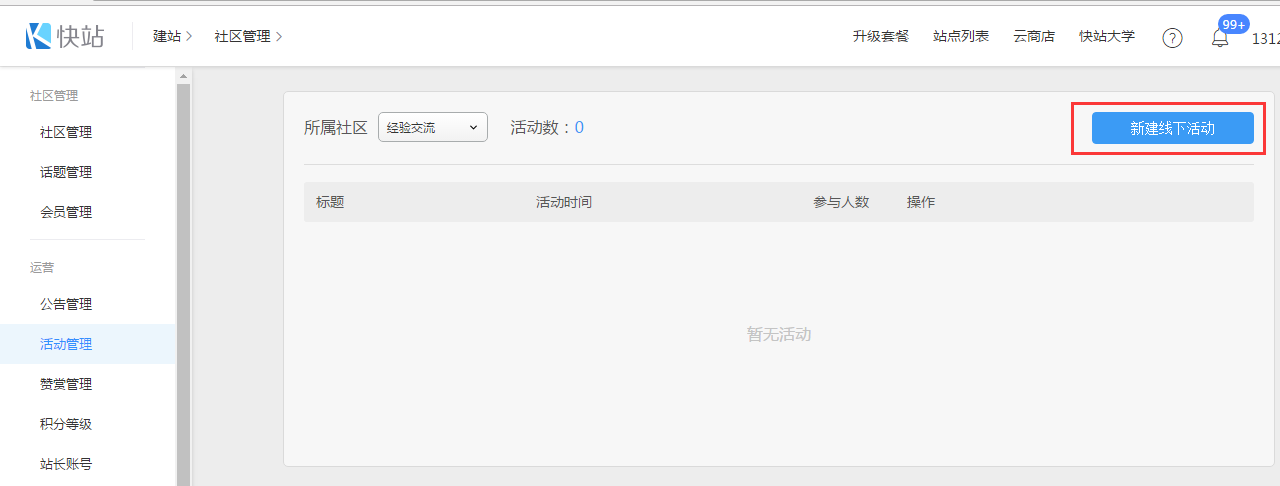Open the 升级套餐 link
This screenshot has height=486, width=1280.
[881, 37]
